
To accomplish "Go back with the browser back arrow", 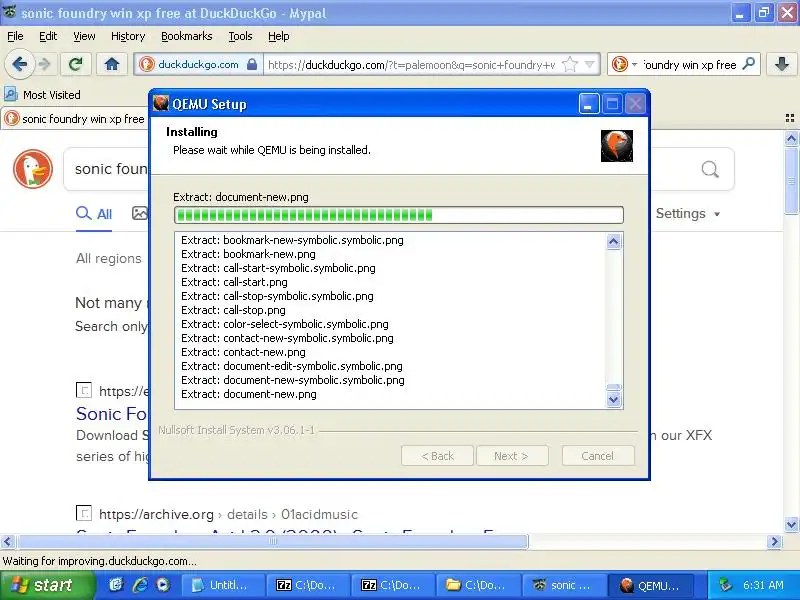I will pos(20,64).
